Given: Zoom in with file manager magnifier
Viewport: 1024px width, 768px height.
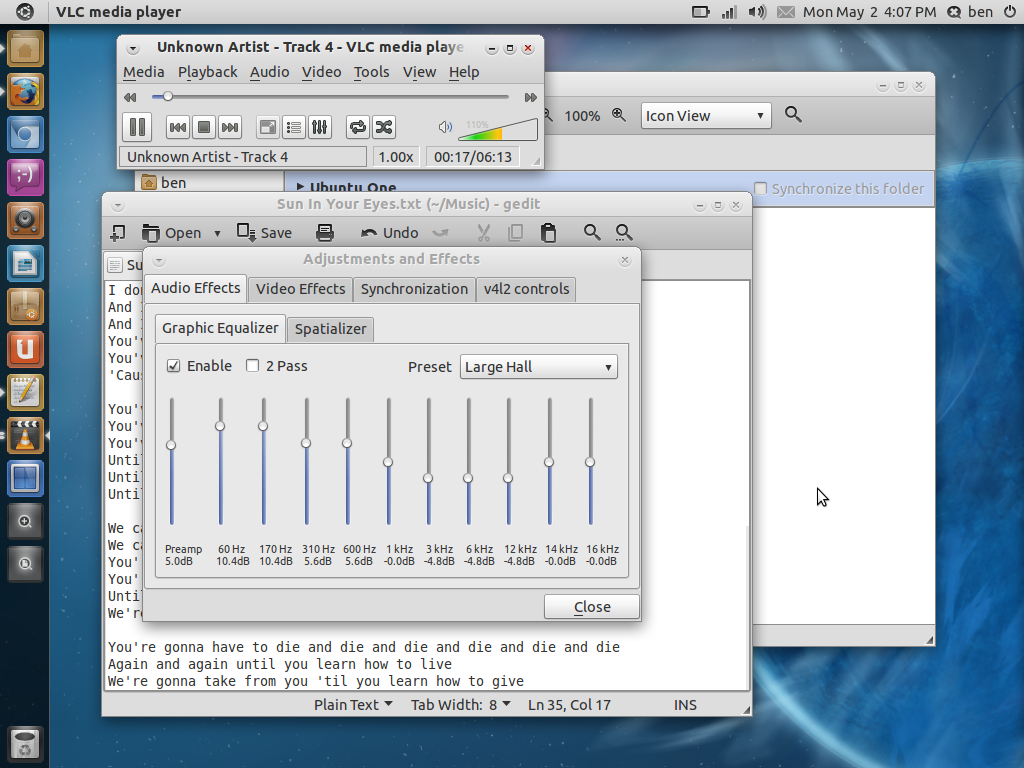Looking at the screenshot, I should coord(618,115).
